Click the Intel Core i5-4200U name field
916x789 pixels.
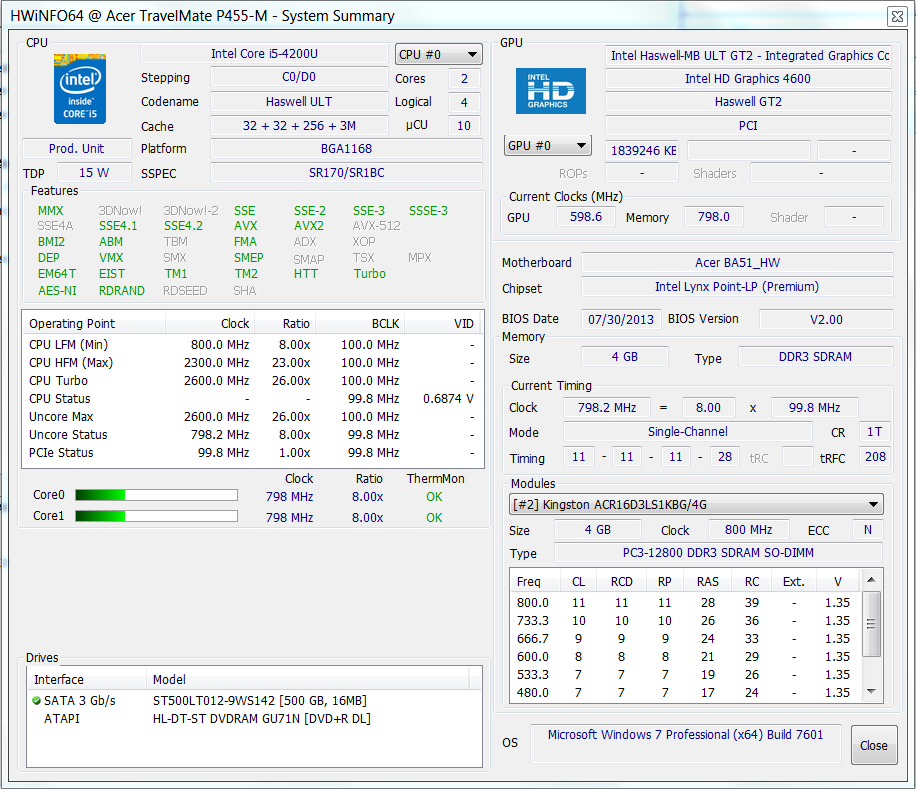point(264,54)
